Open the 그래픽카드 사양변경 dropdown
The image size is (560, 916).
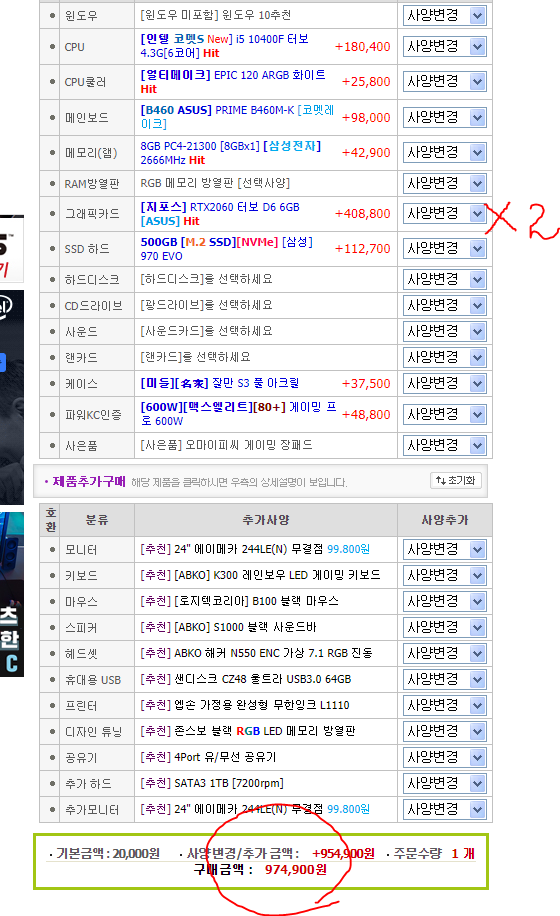tap(444, 213)
